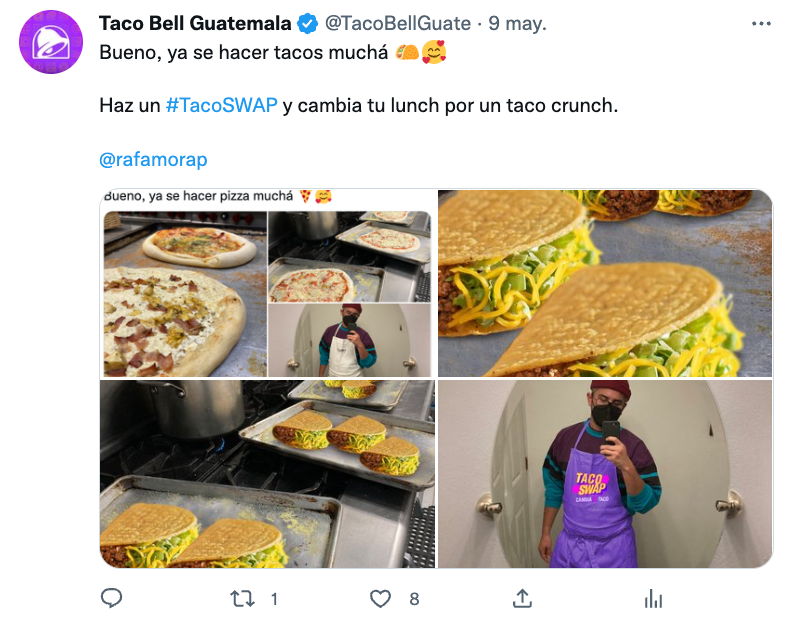Click the Taco Bell Guatemala account name

(195, 24)
